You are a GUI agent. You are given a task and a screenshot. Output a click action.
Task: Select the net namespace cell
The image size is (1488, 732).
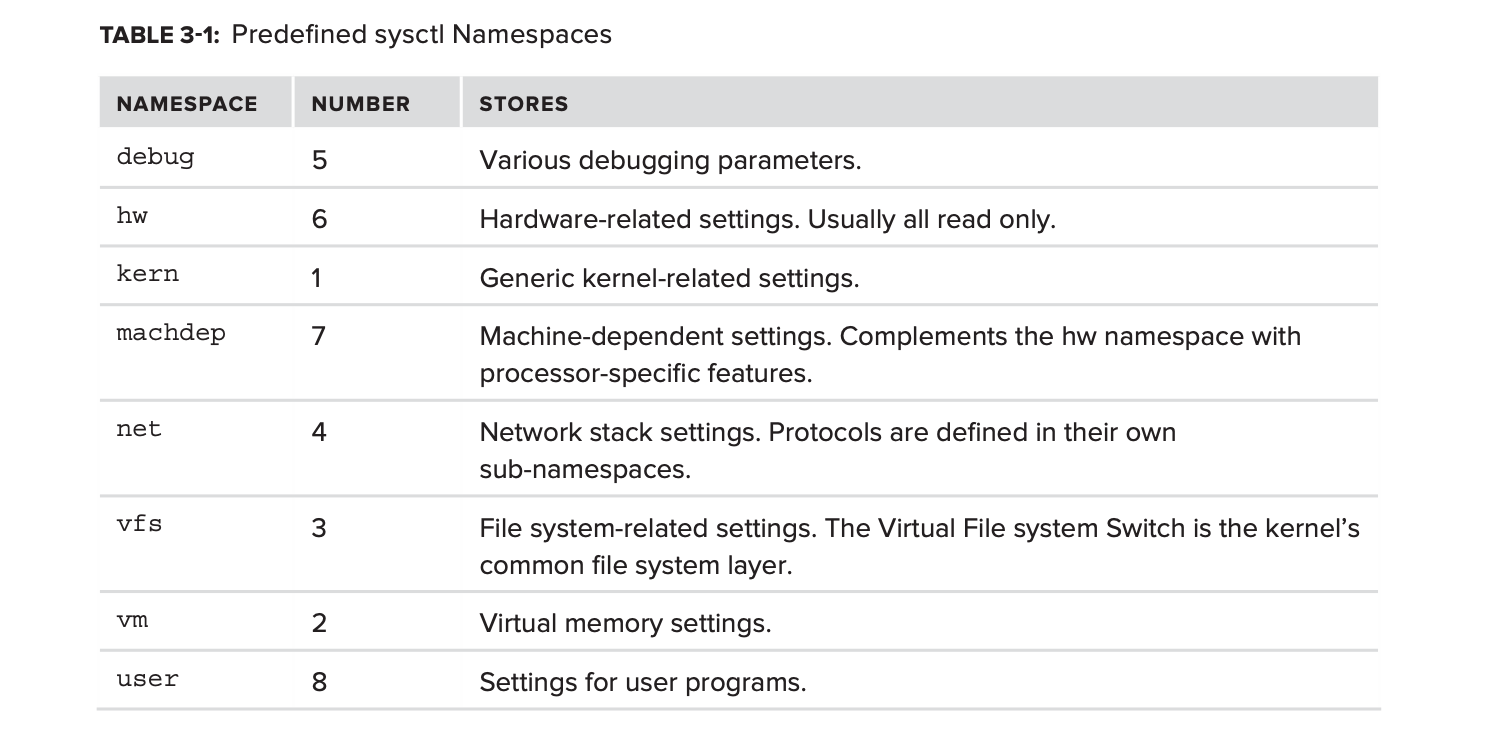(x=139, y=430)
